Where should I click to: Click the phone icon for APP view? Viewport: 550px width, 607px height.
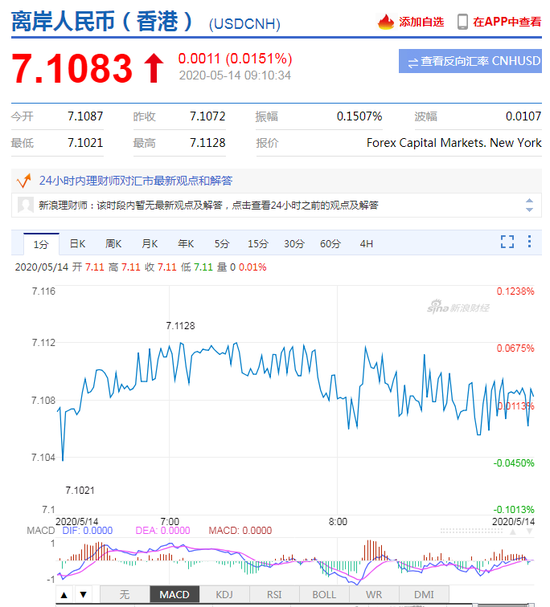(x=462, y=22)
